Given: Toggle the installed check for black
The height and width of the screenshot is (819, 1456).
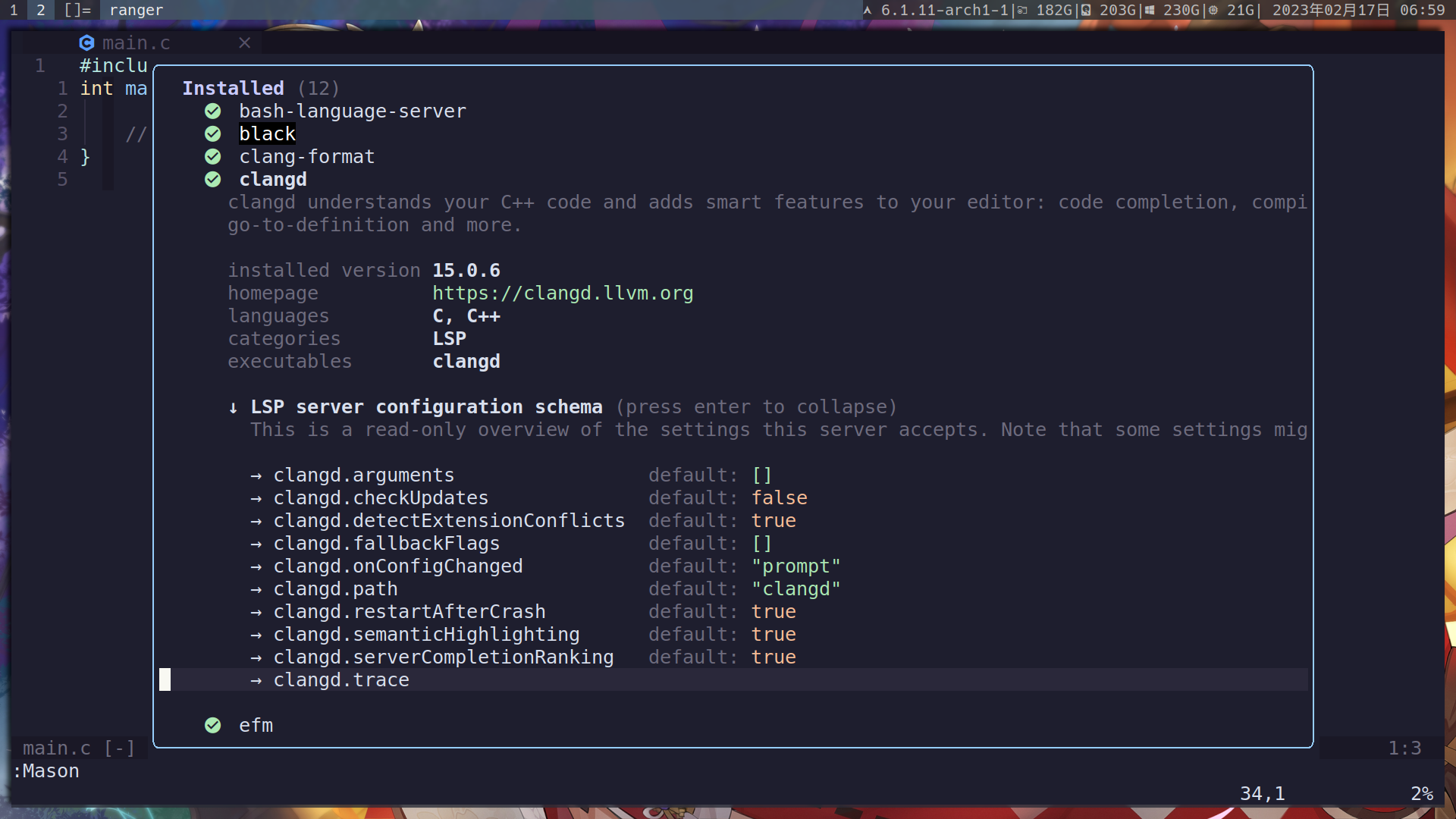Looking at the screenshot, I should [x=212, y=133].
